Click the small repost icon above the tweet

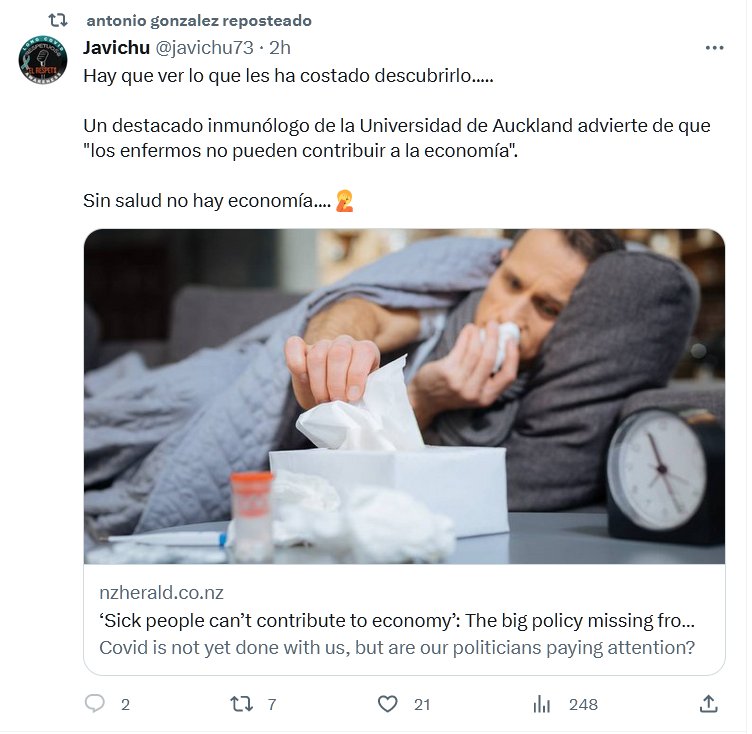coord(58,21)
